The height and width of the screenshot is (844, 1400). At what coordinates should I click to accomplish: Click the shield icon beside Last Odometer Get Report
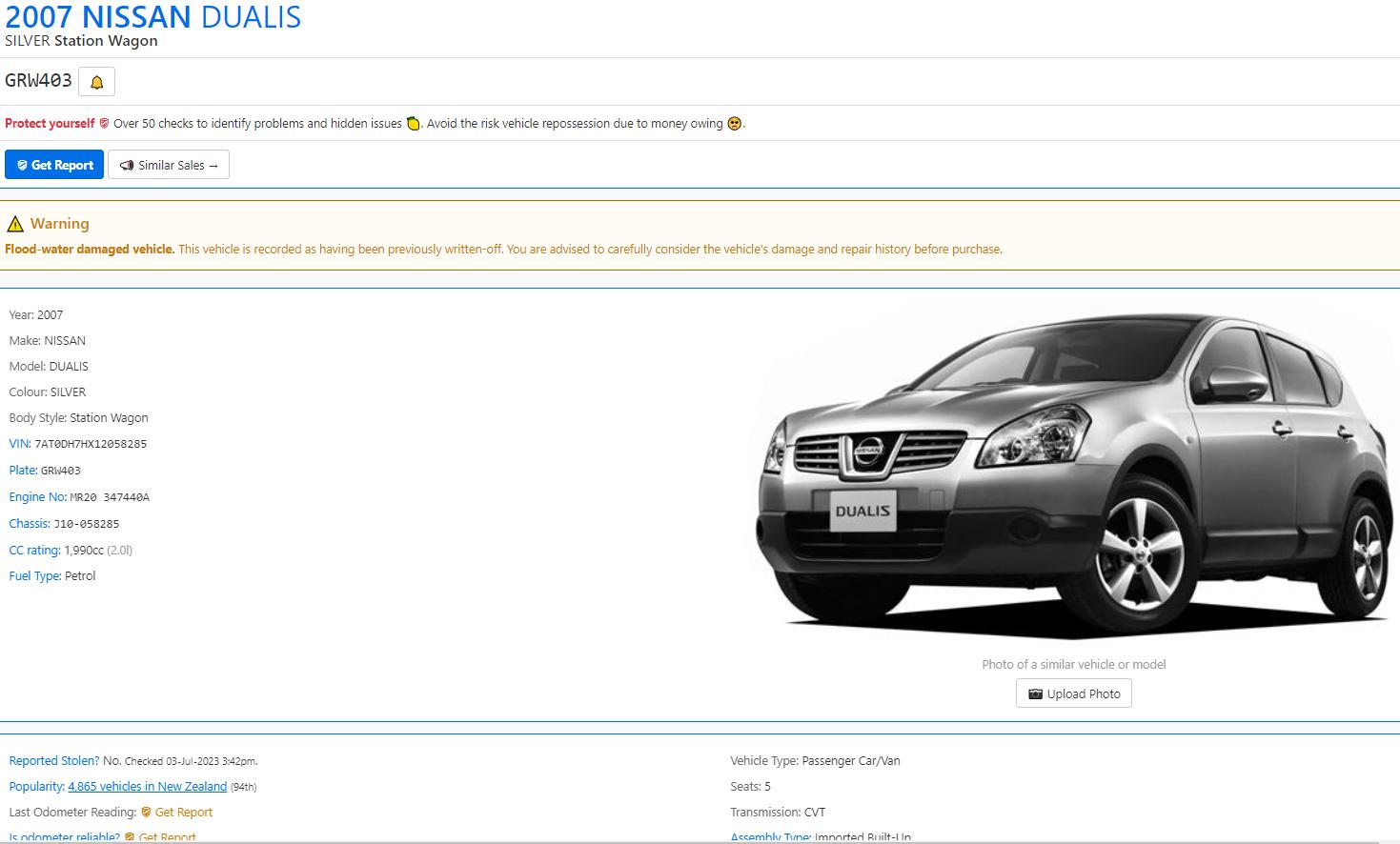point(146,813)
